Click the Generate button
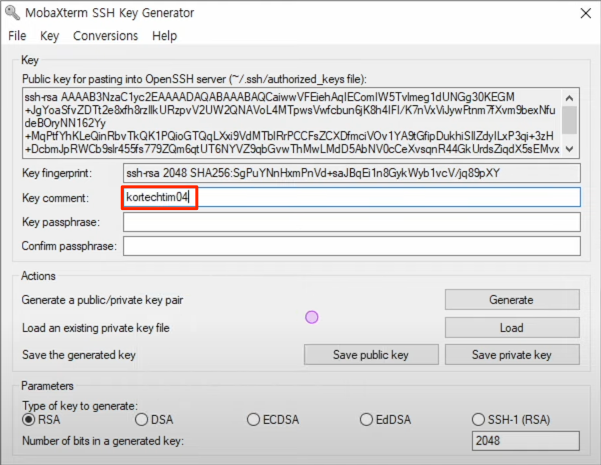Image resolution: width=601 pixels, height=465 pixels. [x=512, y=299]
